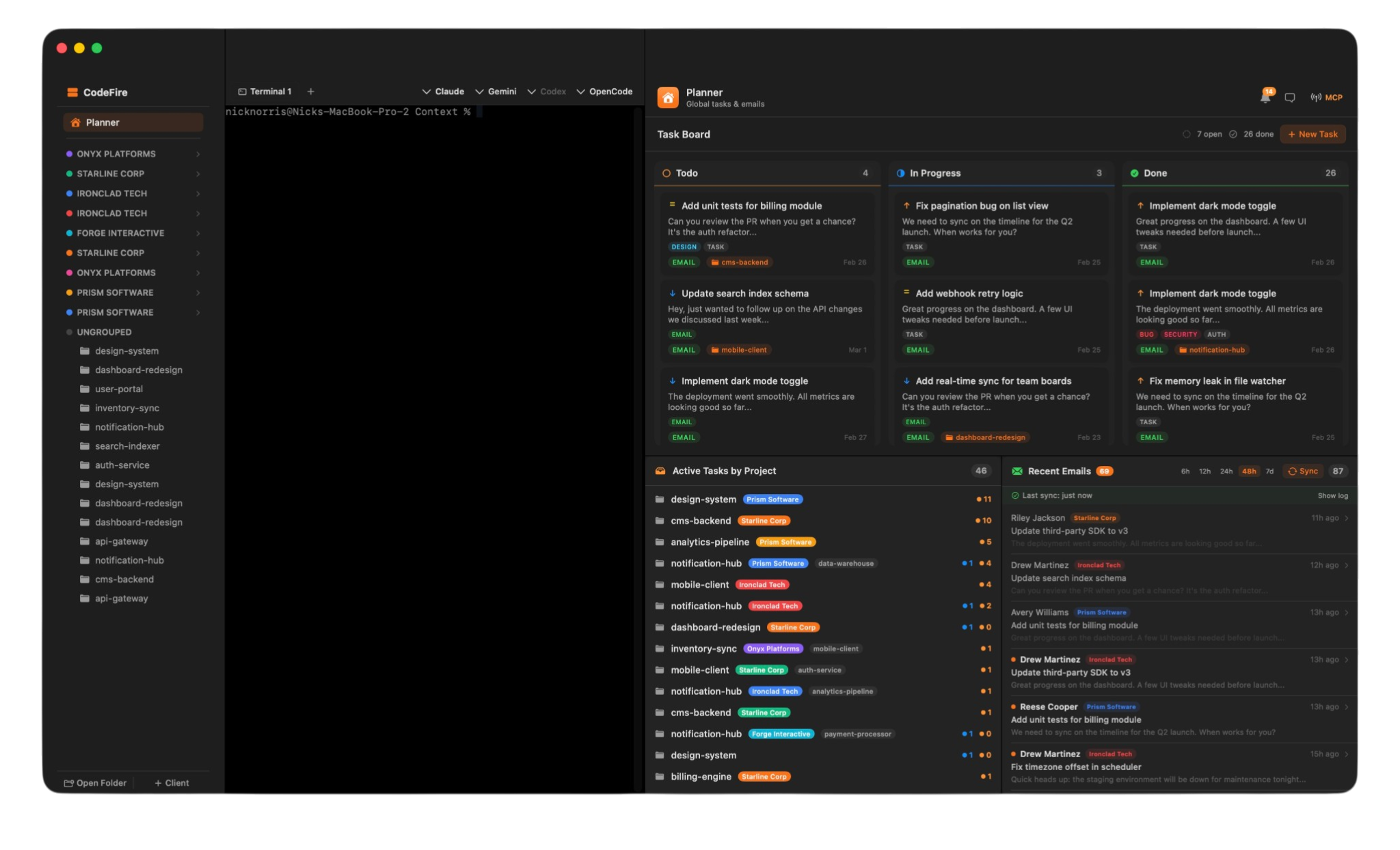Viewport: 1400px width, 850px height.
Task: Open the notification bell with 14 alerts
Action: (x=1265, y=96)
